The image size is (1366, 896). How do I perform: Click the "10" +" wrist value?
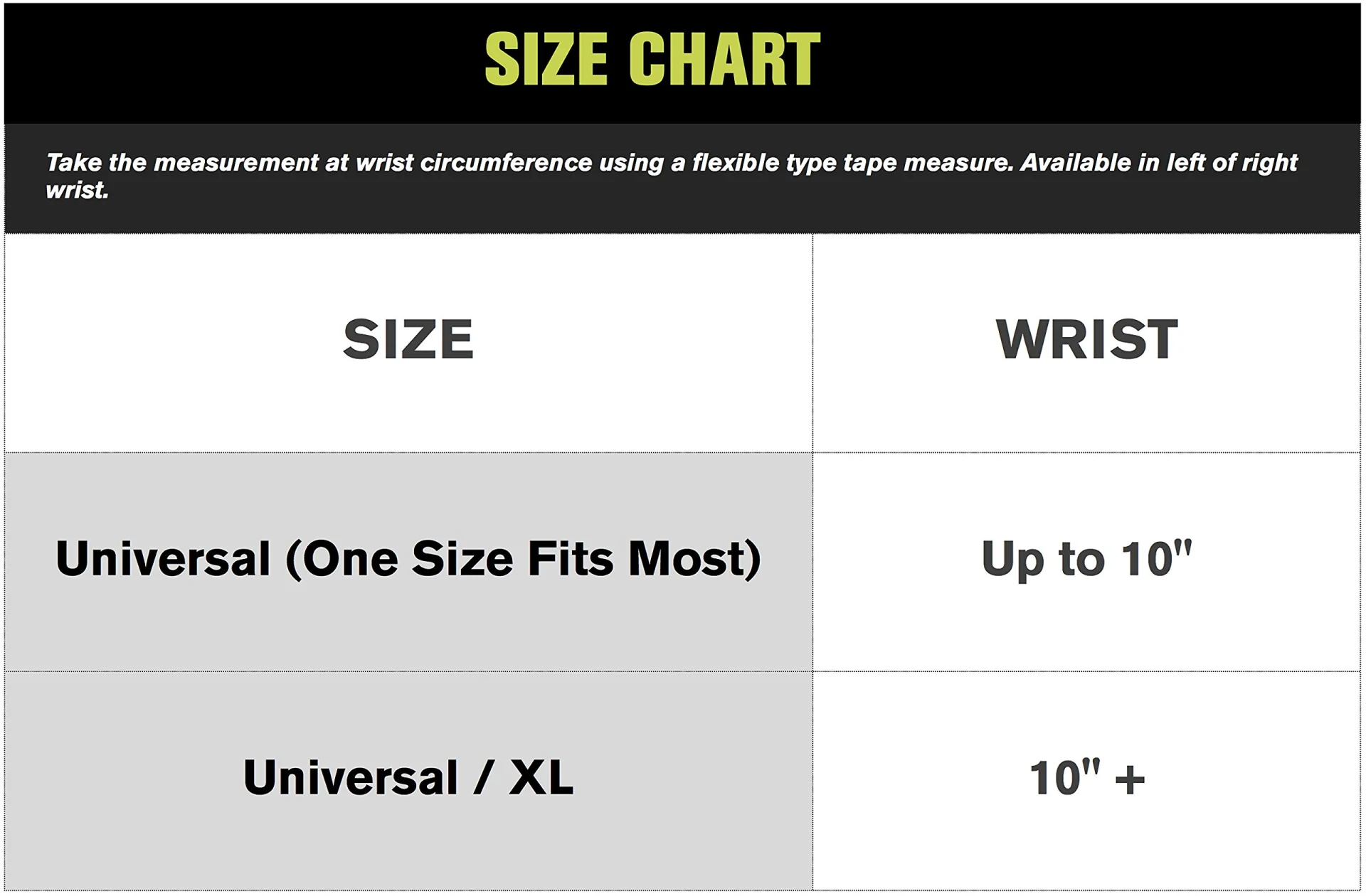[1086, 778]
